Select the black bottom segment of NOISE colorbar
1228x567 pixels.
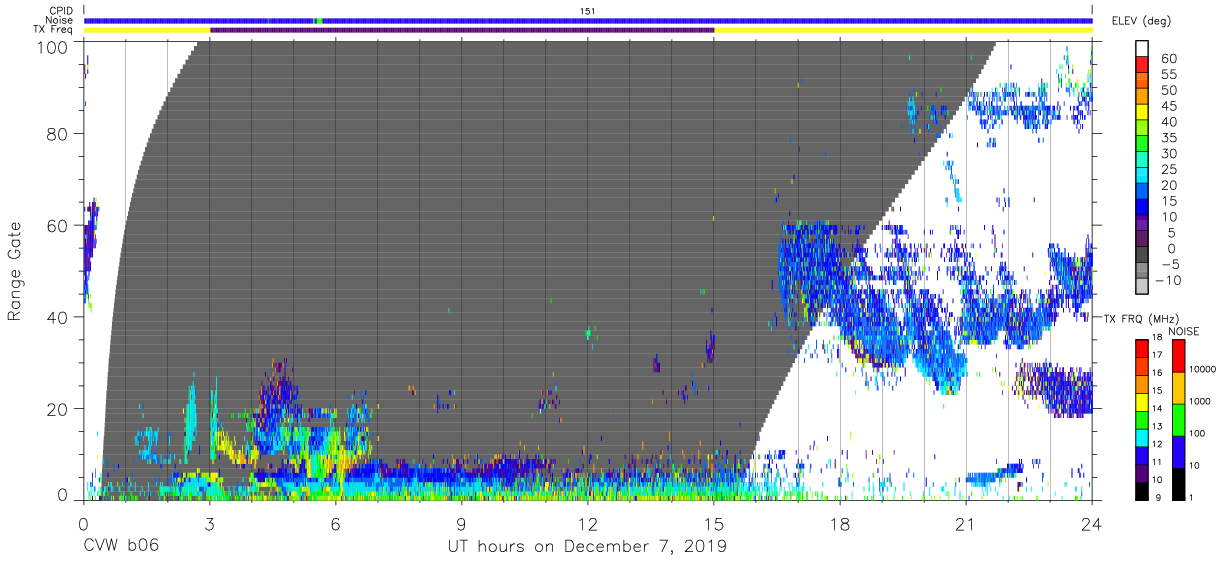click(x=1178, y=483)
